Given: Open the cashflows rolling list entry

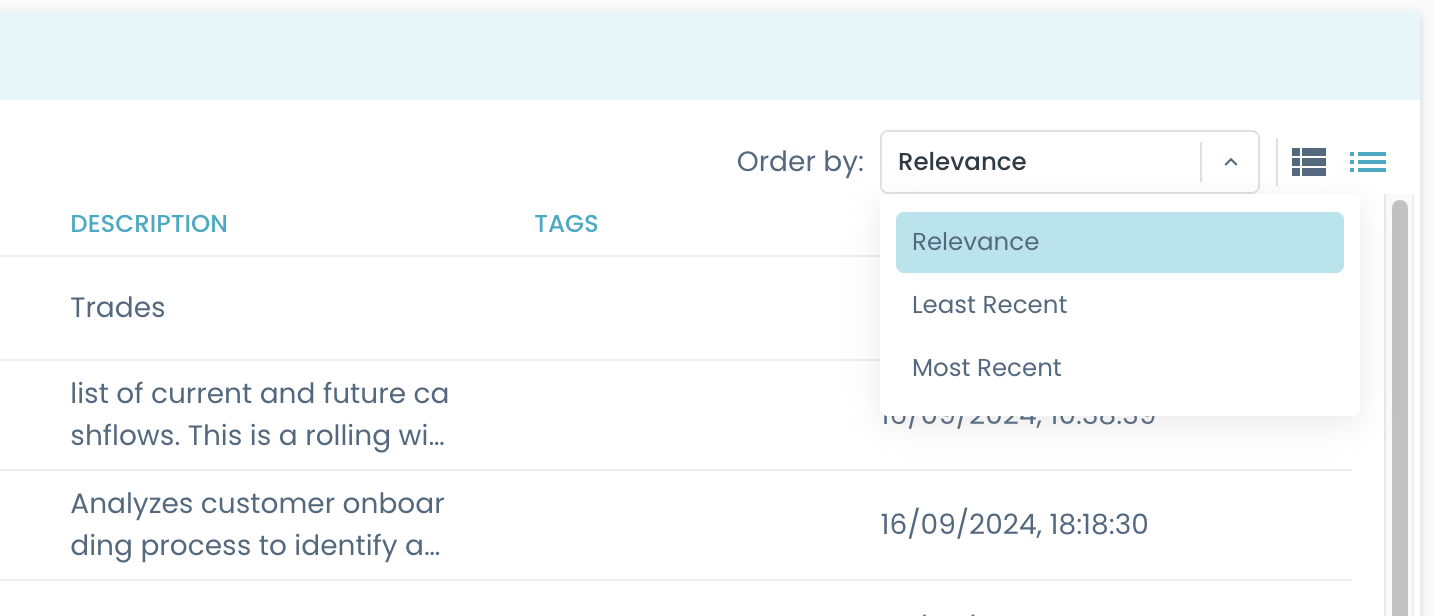Looking at the screenshot, I should 260,414.
